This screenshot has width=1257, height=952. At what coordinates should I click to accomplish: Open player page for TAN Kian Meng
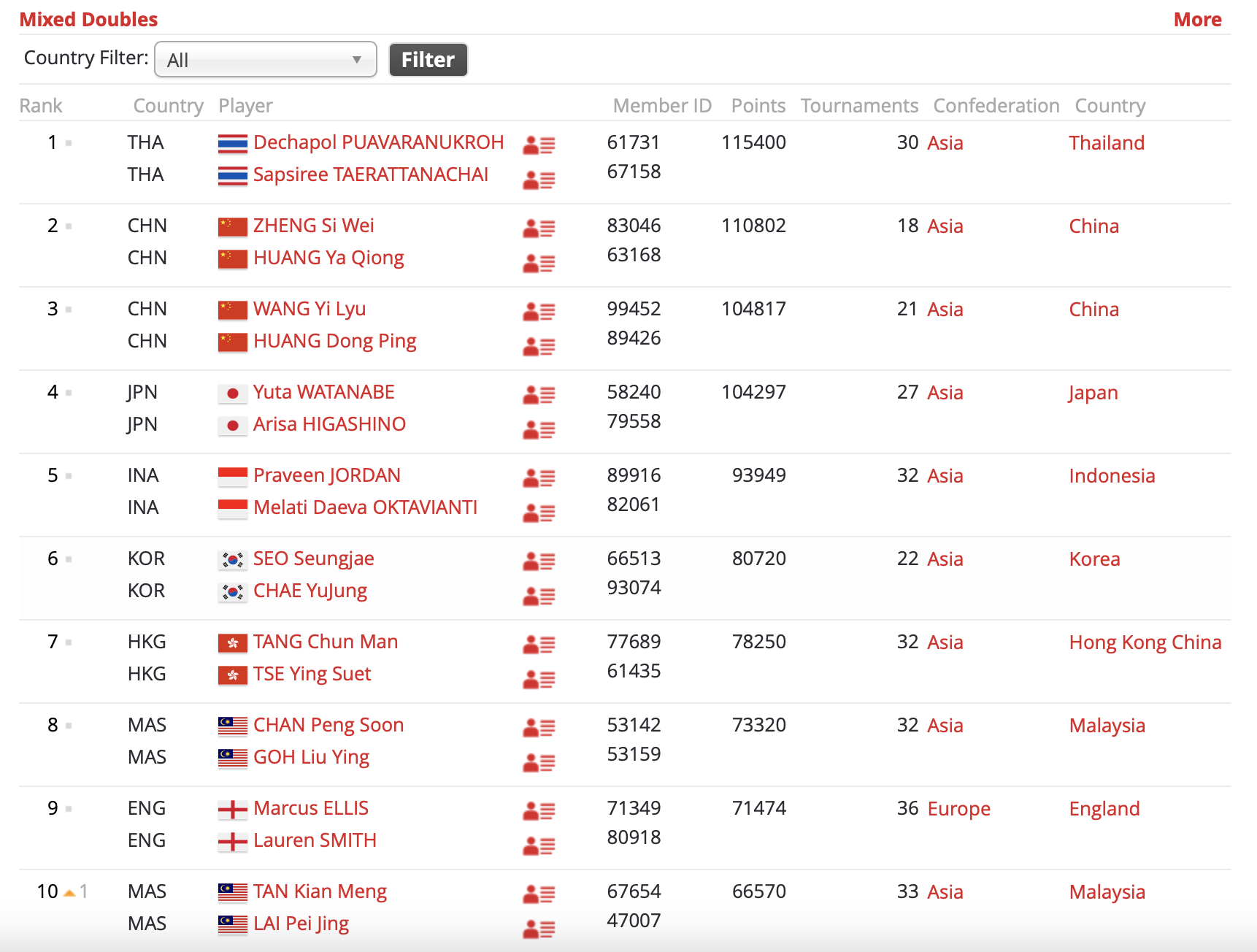coord(320,891)
